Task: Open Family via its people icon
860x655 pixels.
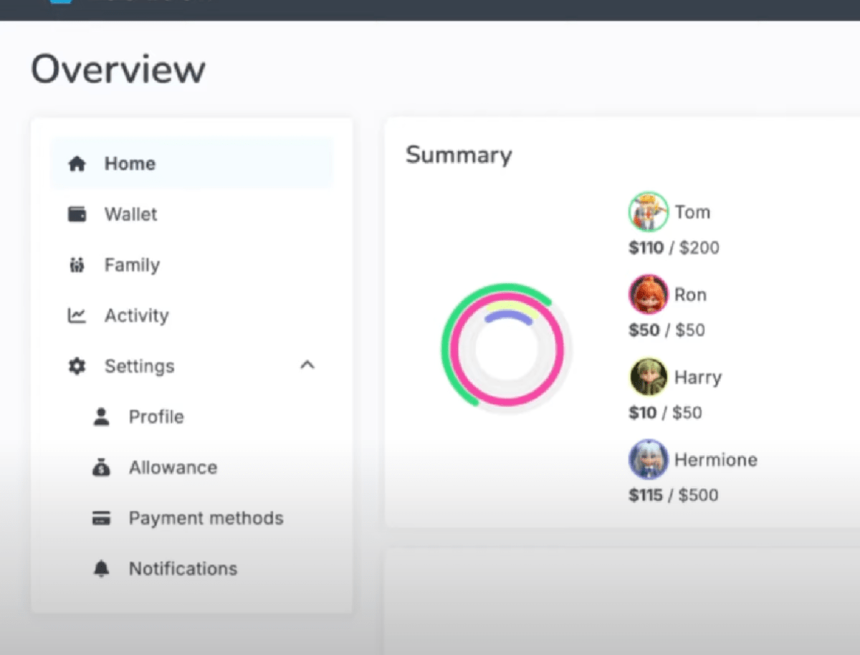Action: click(x=77, y=265)
